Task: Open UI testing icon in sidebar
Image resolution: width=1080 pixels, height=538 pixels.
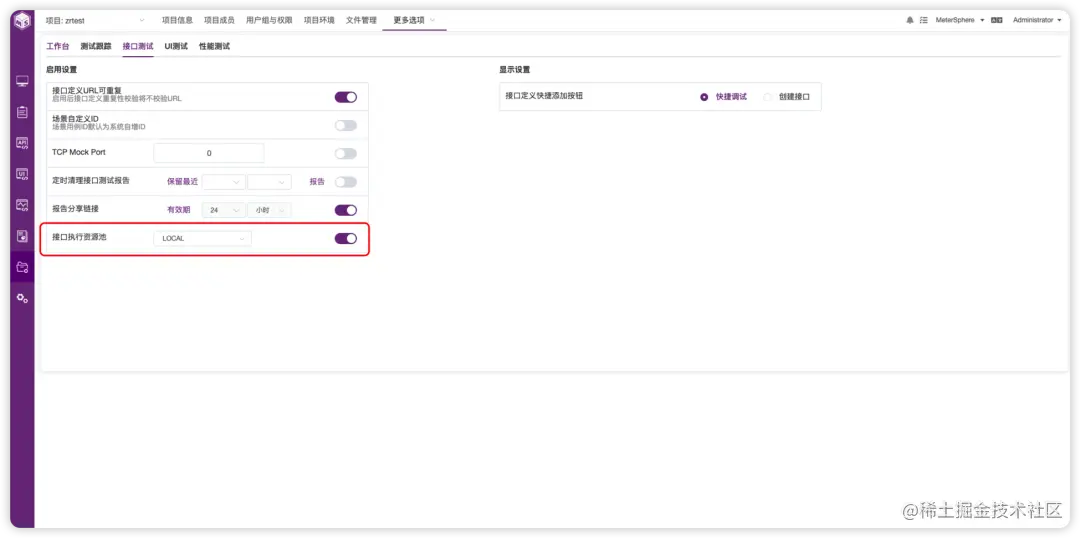Action: [x=22, y=174]
